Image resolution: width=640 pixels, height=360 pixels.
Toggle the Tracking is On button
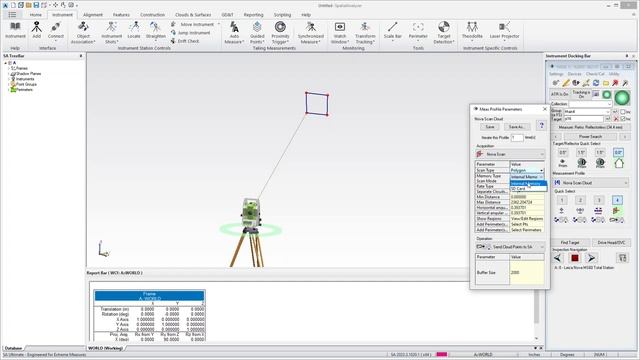(x=581, y=94)
